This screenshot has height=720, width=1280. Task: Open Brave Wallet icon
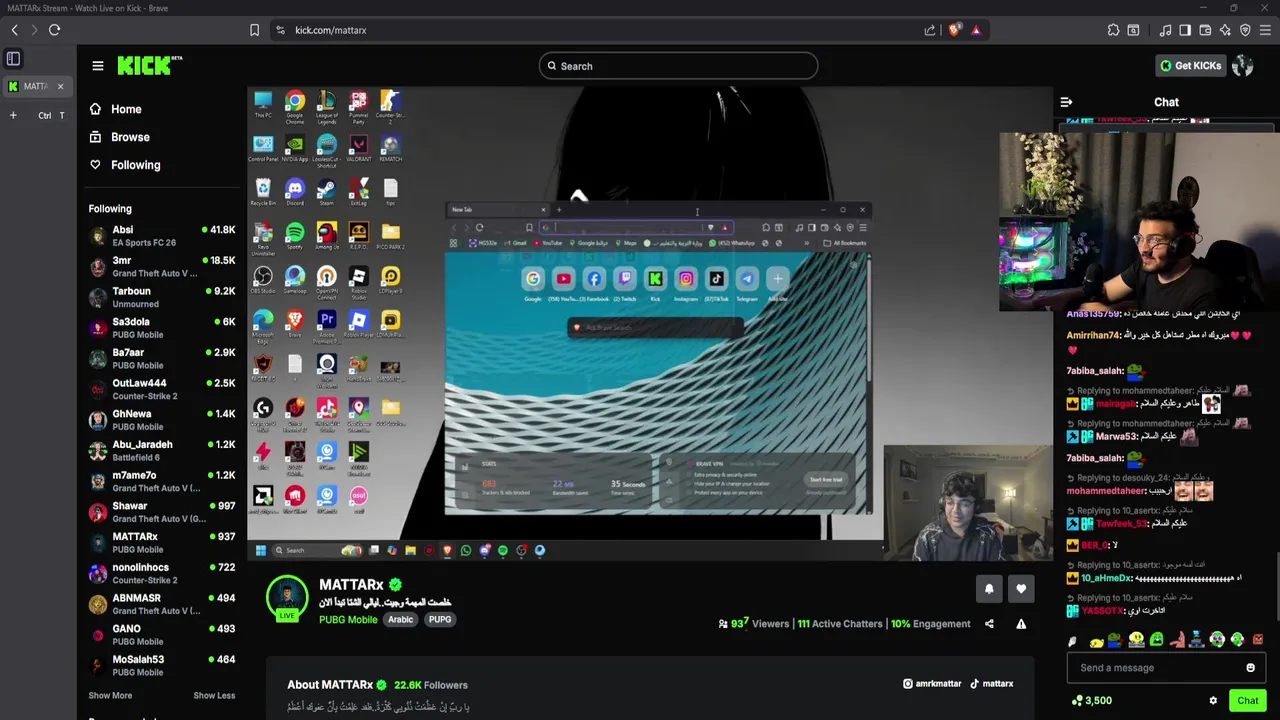(x=1205, y=30)
